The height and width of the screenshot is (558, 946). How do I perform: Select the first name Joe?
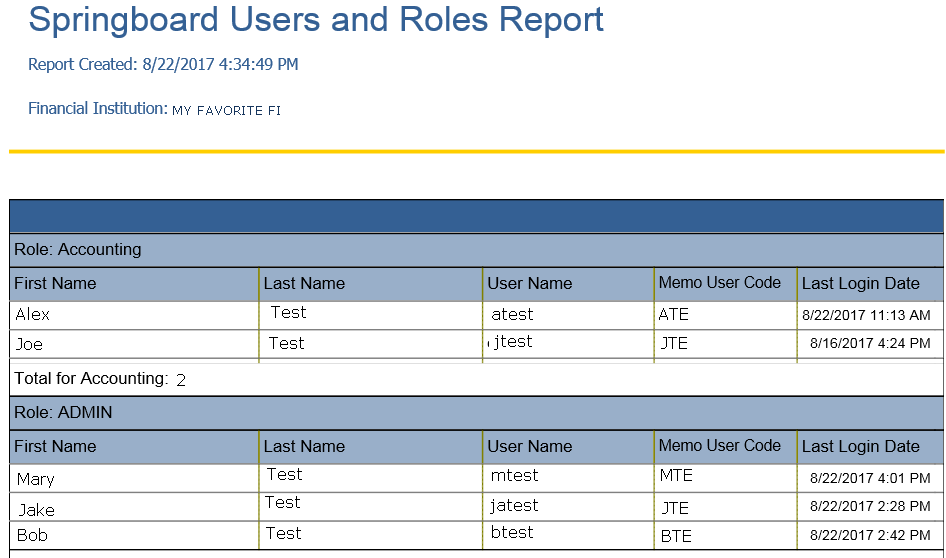click(x=29, y=344)
